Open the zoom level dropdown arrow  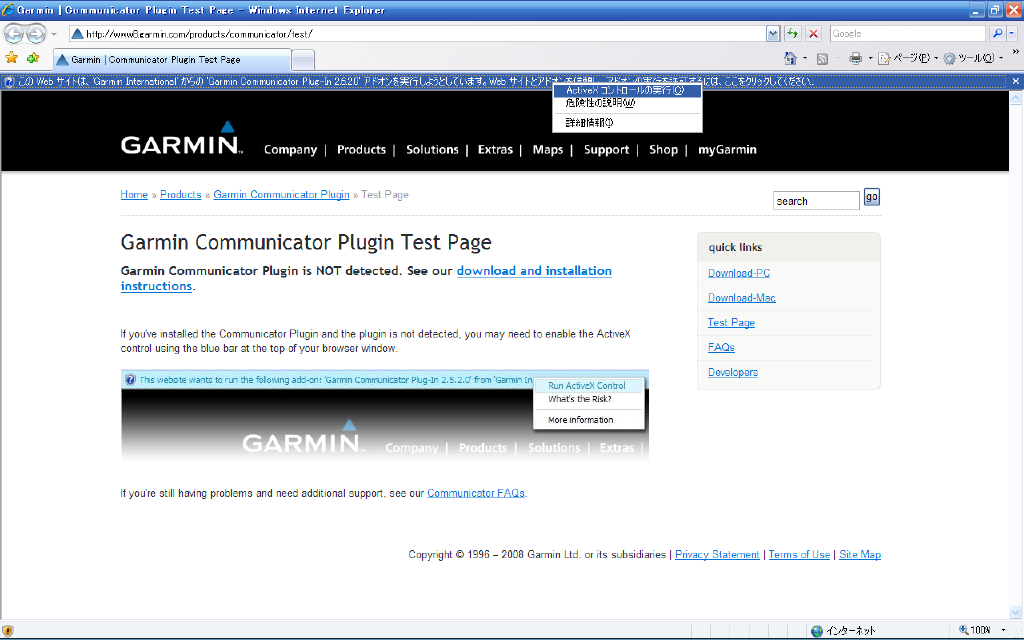point(1003,630)
